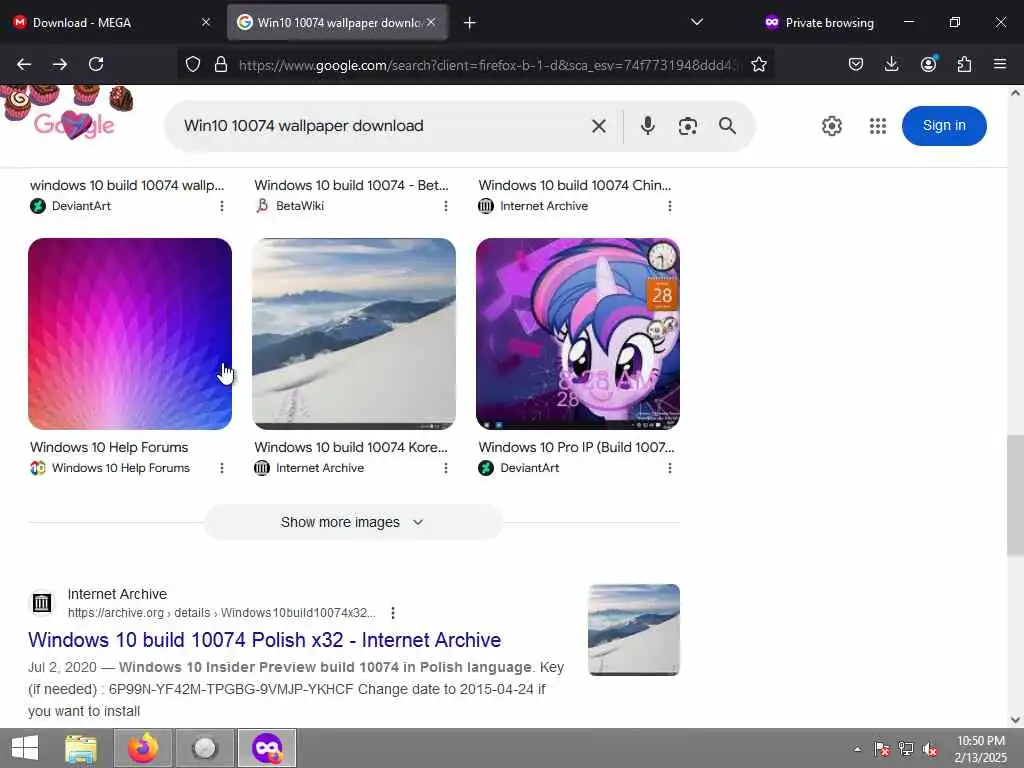
Task: Open the snowy mountain wallpaper image
Action: pyautogui.click(x=354, y=334)
